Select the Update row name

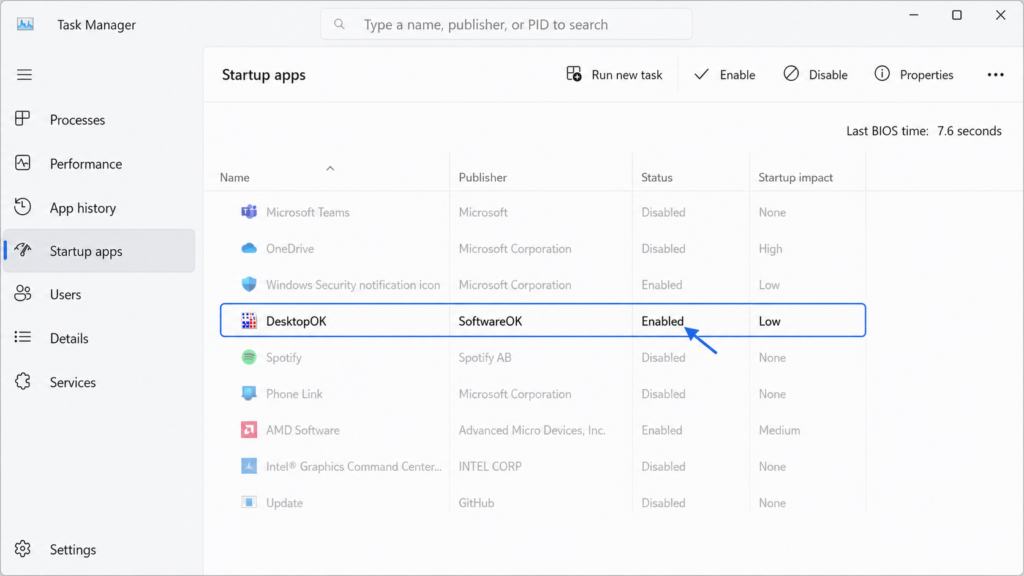(284, 503)
